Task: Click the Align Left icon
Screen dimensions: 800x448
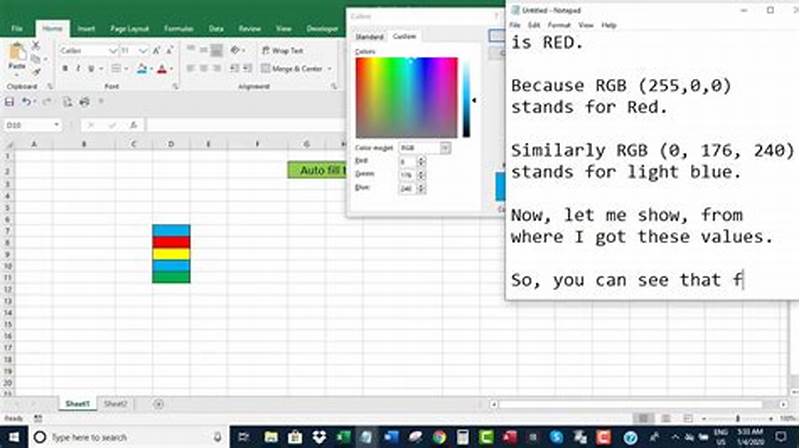Action: click(190, 68)
